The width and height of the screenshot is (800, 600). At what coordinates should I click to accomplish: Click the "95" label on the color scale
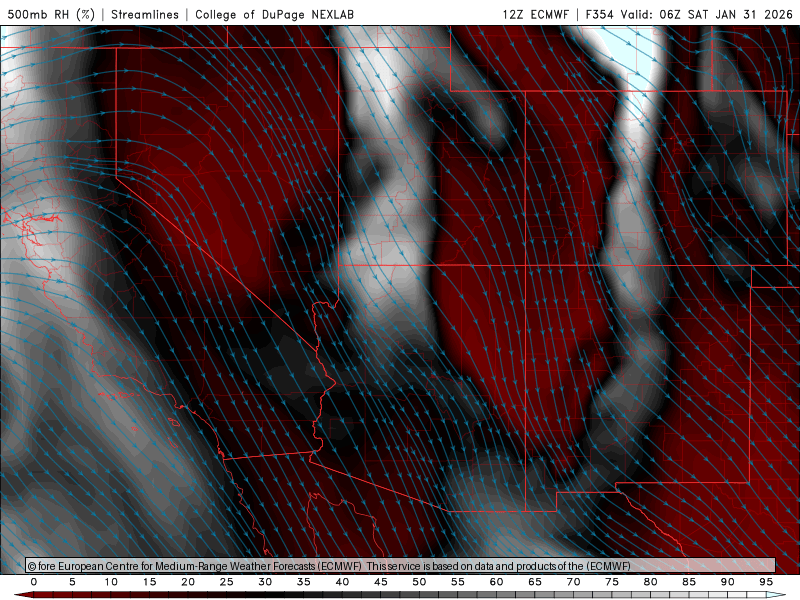click(x=766, y=582)
